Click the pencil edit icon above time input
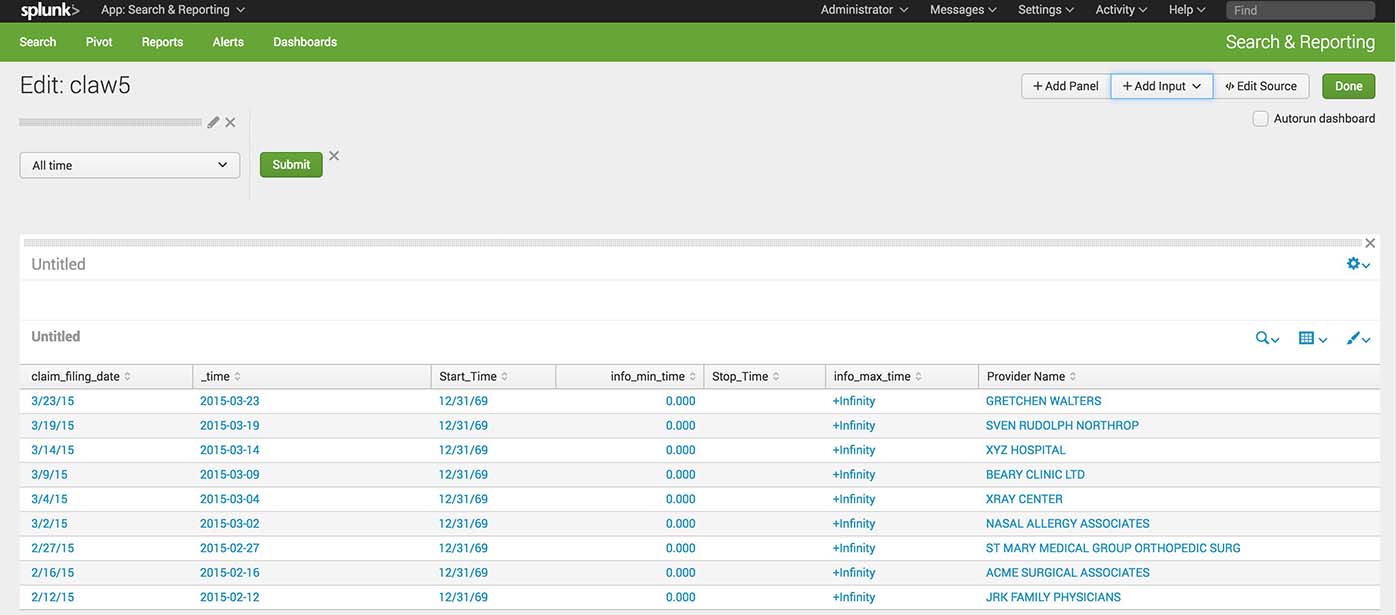The width and height of the screenshot is (1396, 615). pos(213,122)
